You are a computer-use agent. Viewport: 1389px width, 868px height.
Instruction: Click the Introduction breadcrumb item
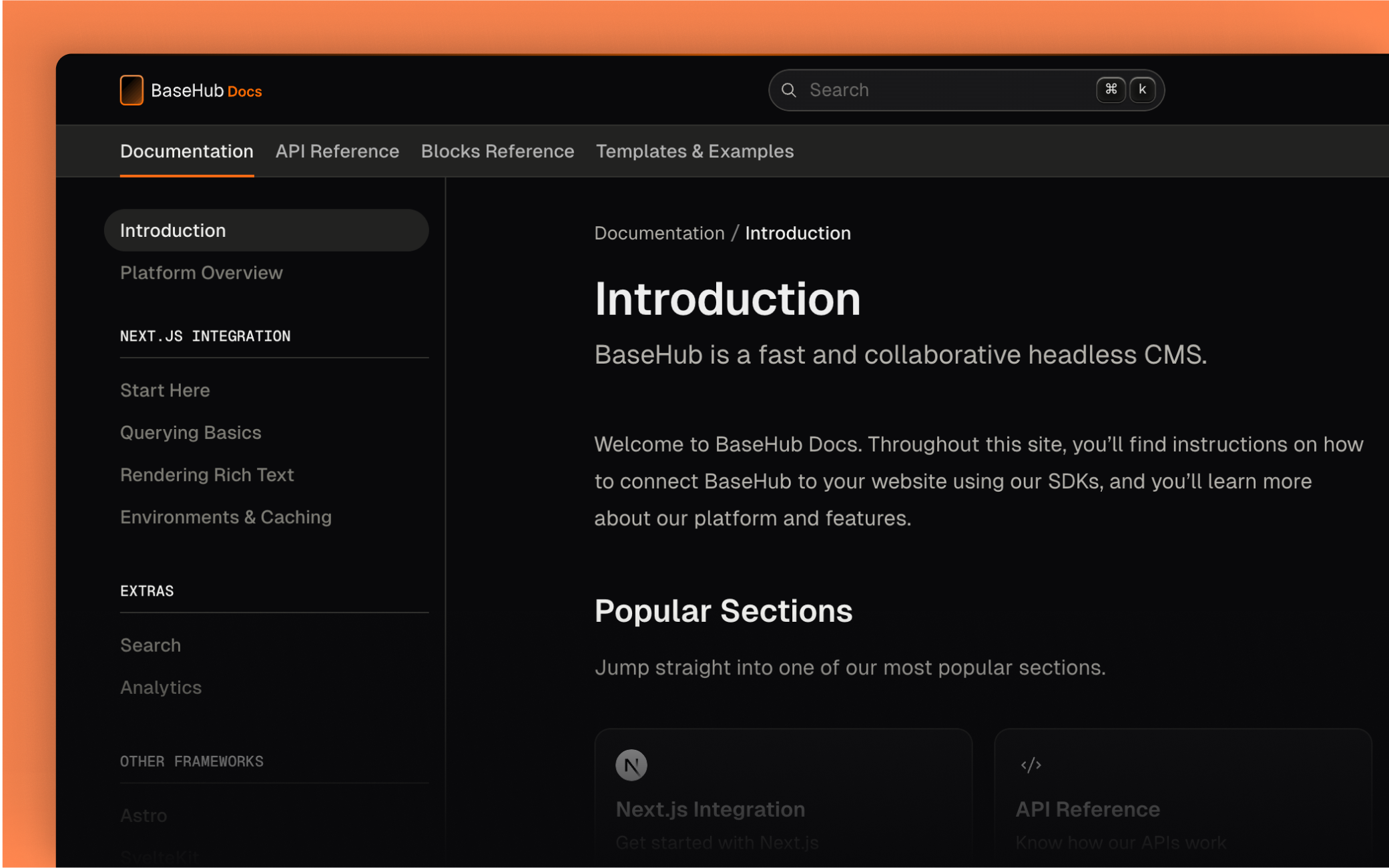tap(798, 233)
